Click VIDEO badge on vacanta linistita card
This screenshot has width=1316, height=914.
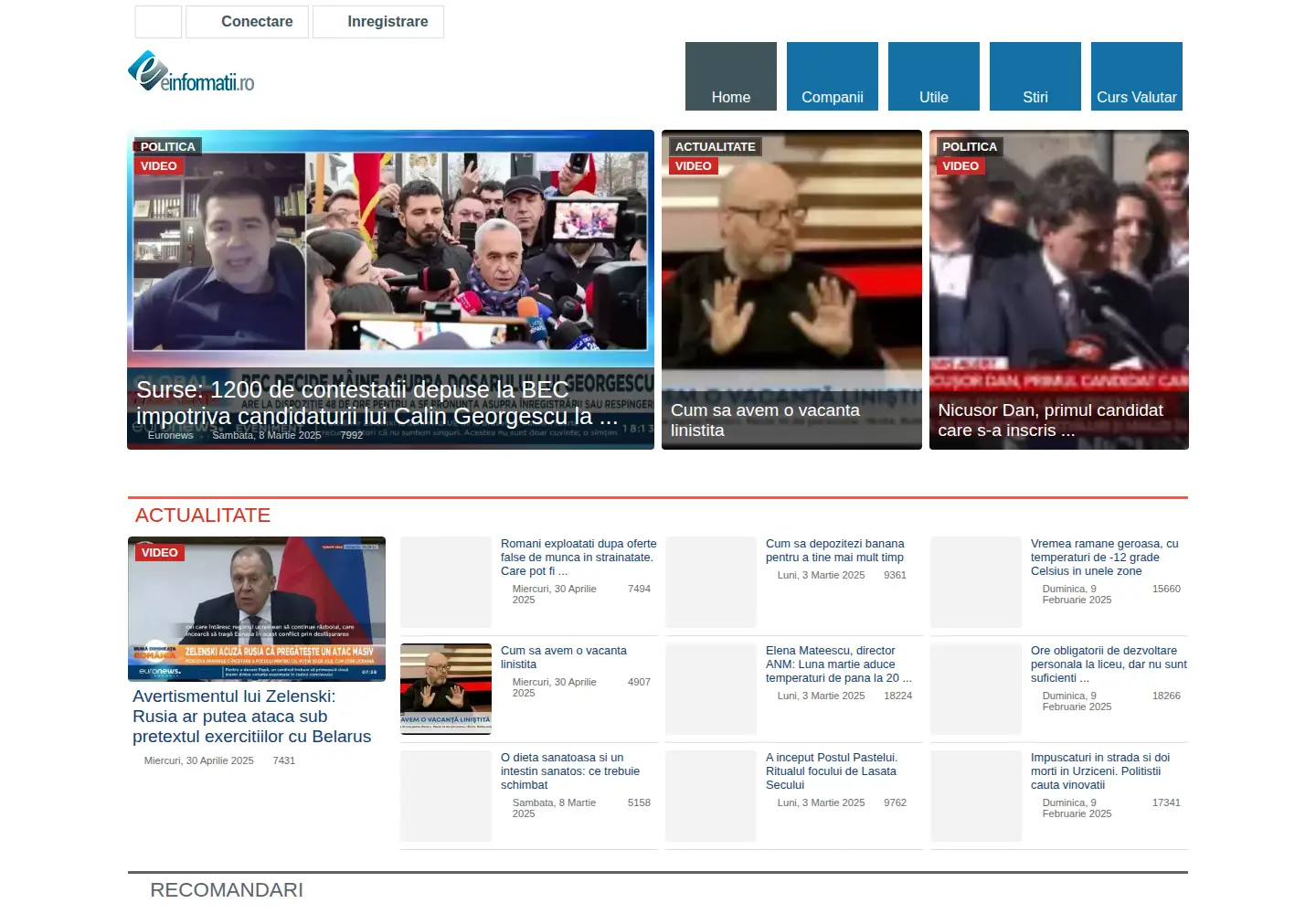pyautogui.click(x=694, y=166)
